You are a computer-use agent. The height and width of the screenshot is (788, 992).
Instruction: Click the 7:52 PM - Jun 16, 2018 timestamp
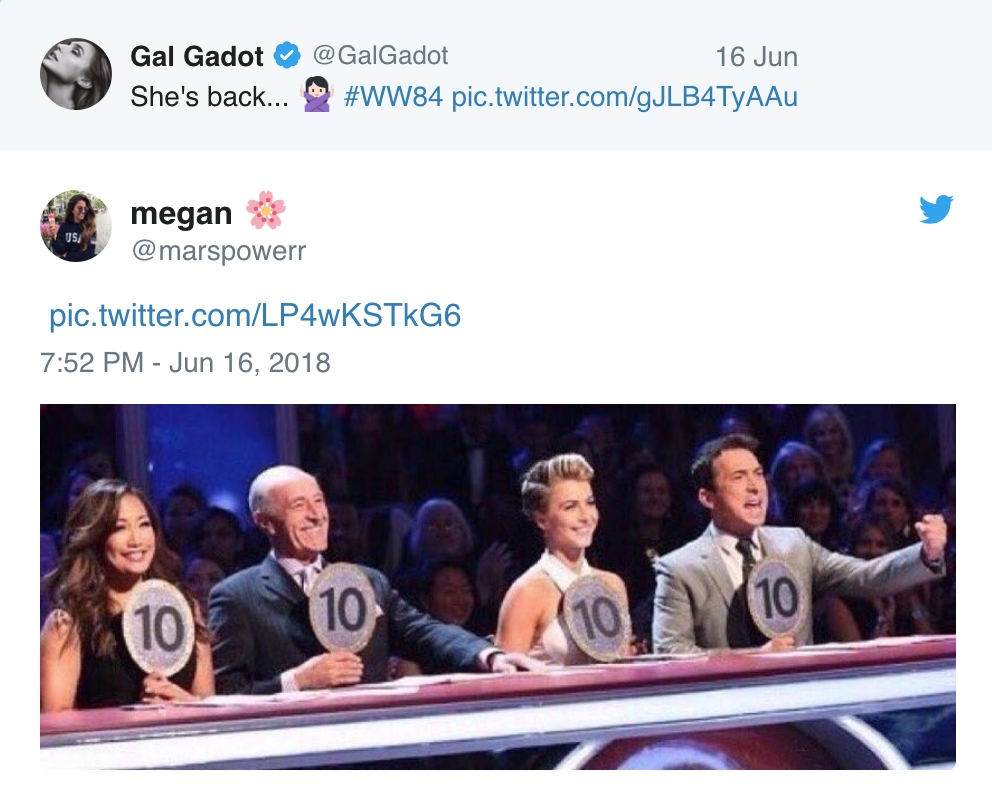(x=185, y=361)
